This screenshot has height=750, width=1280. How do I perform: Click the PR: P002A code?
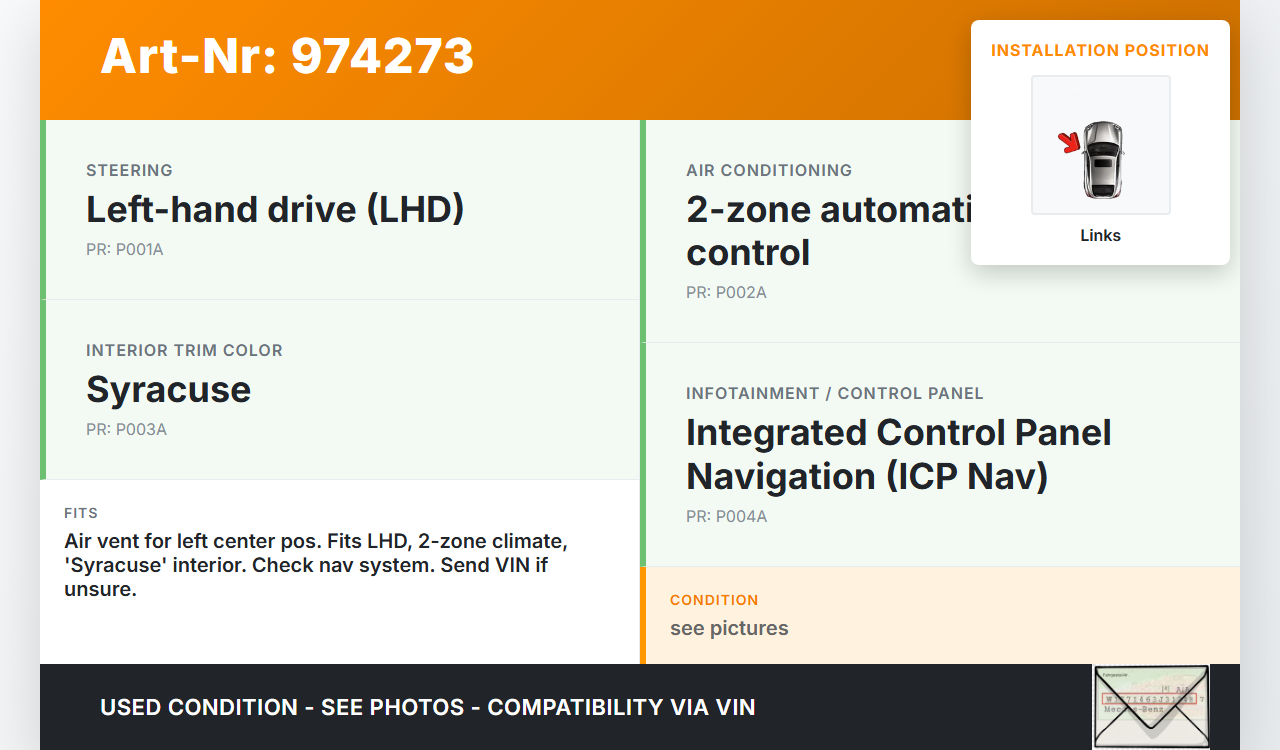pyautogui.click(x=726, y=293)
